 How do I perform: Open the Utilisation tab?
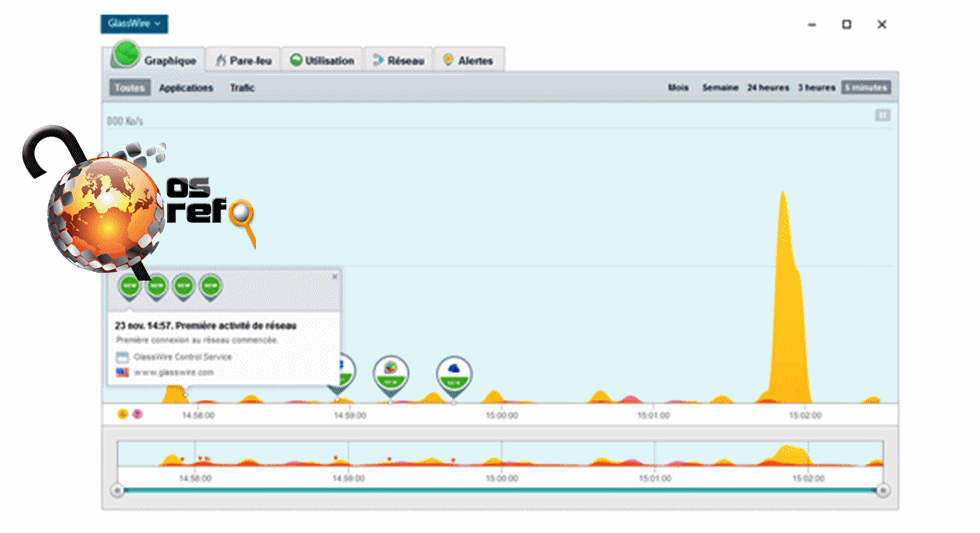[x=322, y=60]
